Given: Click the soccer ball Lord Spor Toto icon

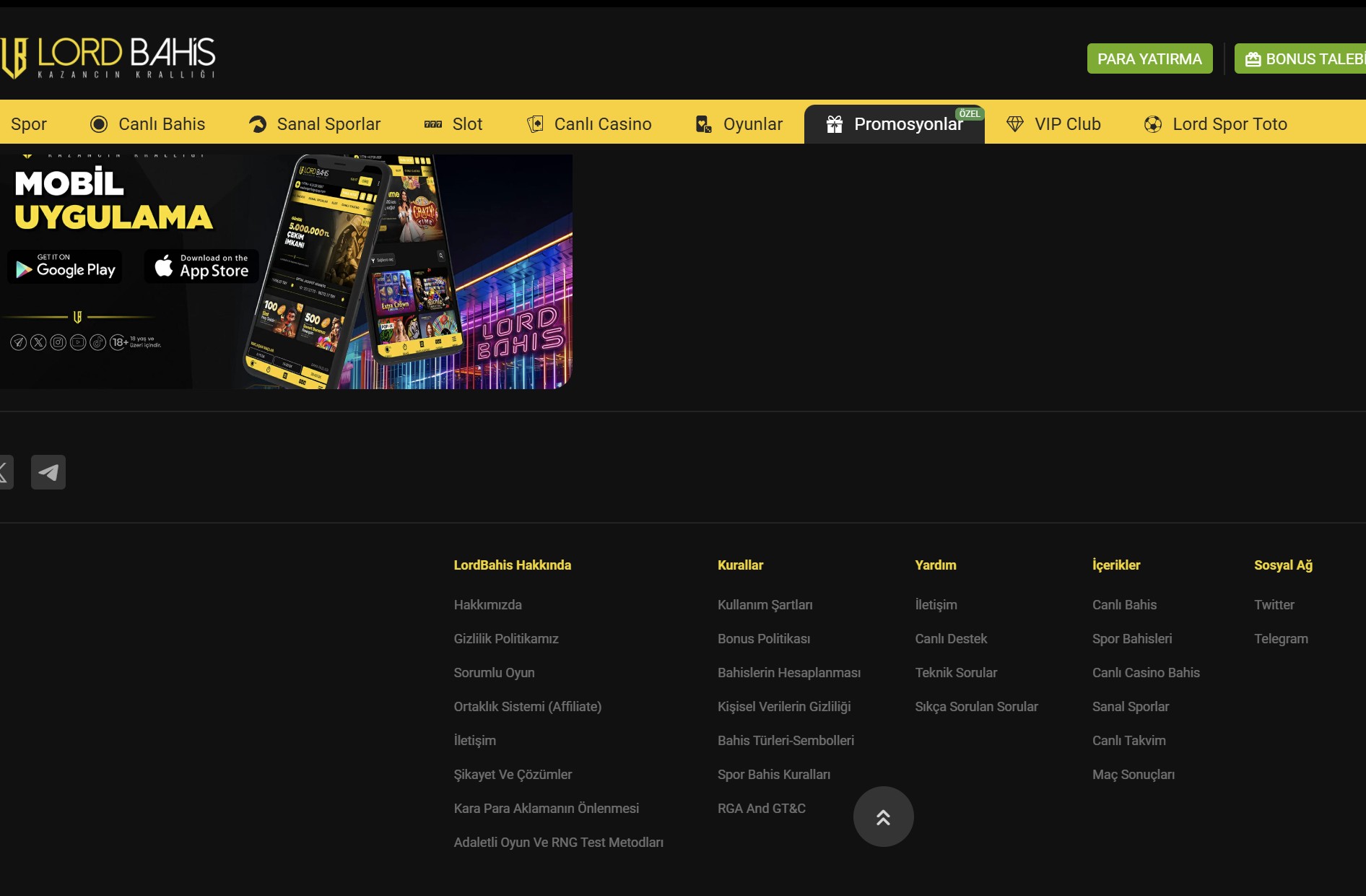Looking at the screenshot, I should pos(1152,124).
